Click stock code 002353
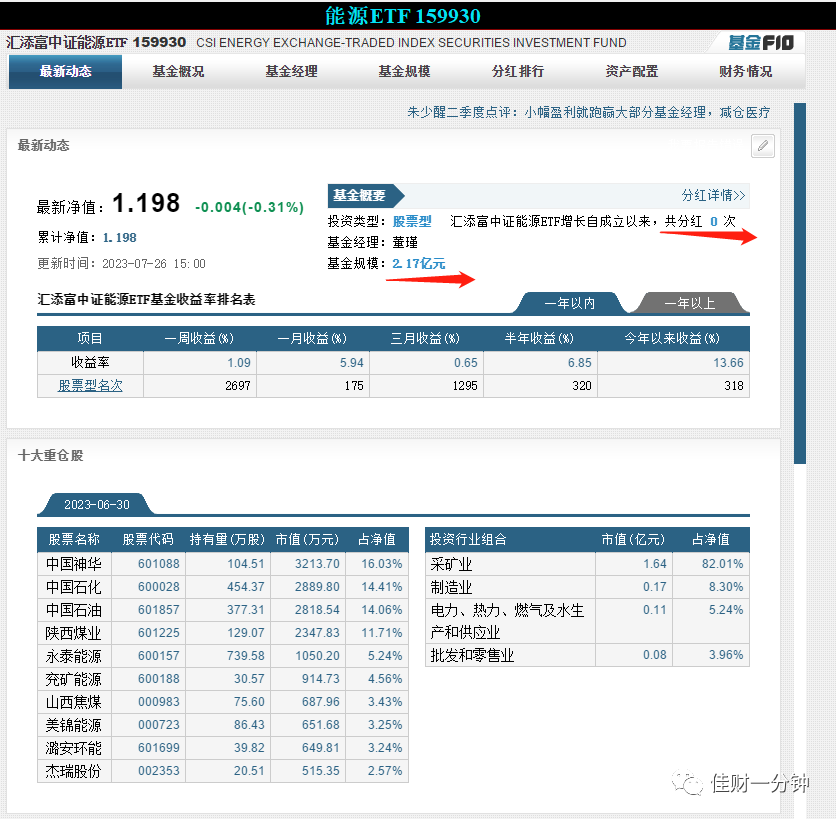 (x=158, y=771)
